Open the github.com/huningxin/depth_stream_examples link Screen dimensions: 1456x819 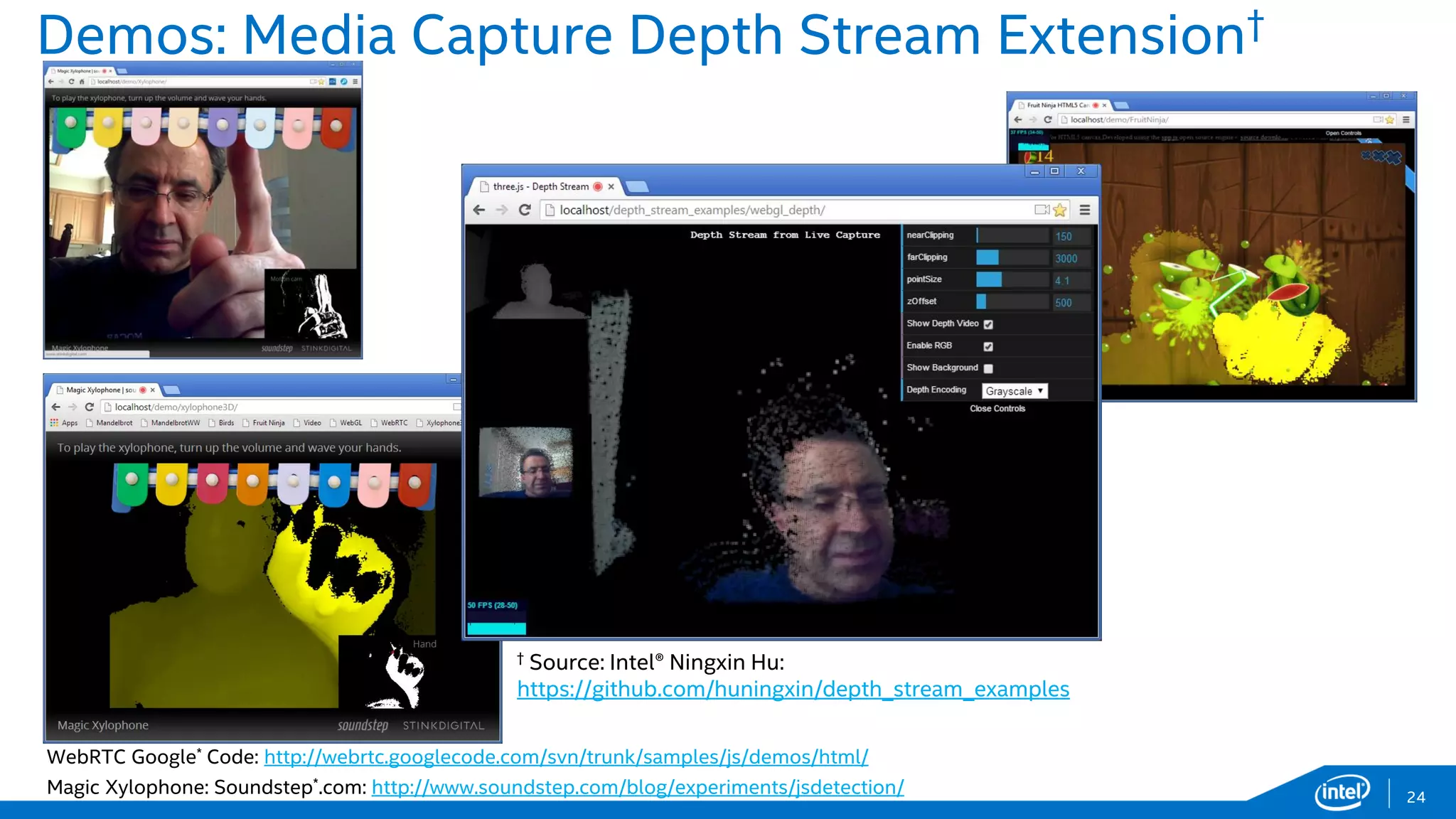[x=793, y=689]
